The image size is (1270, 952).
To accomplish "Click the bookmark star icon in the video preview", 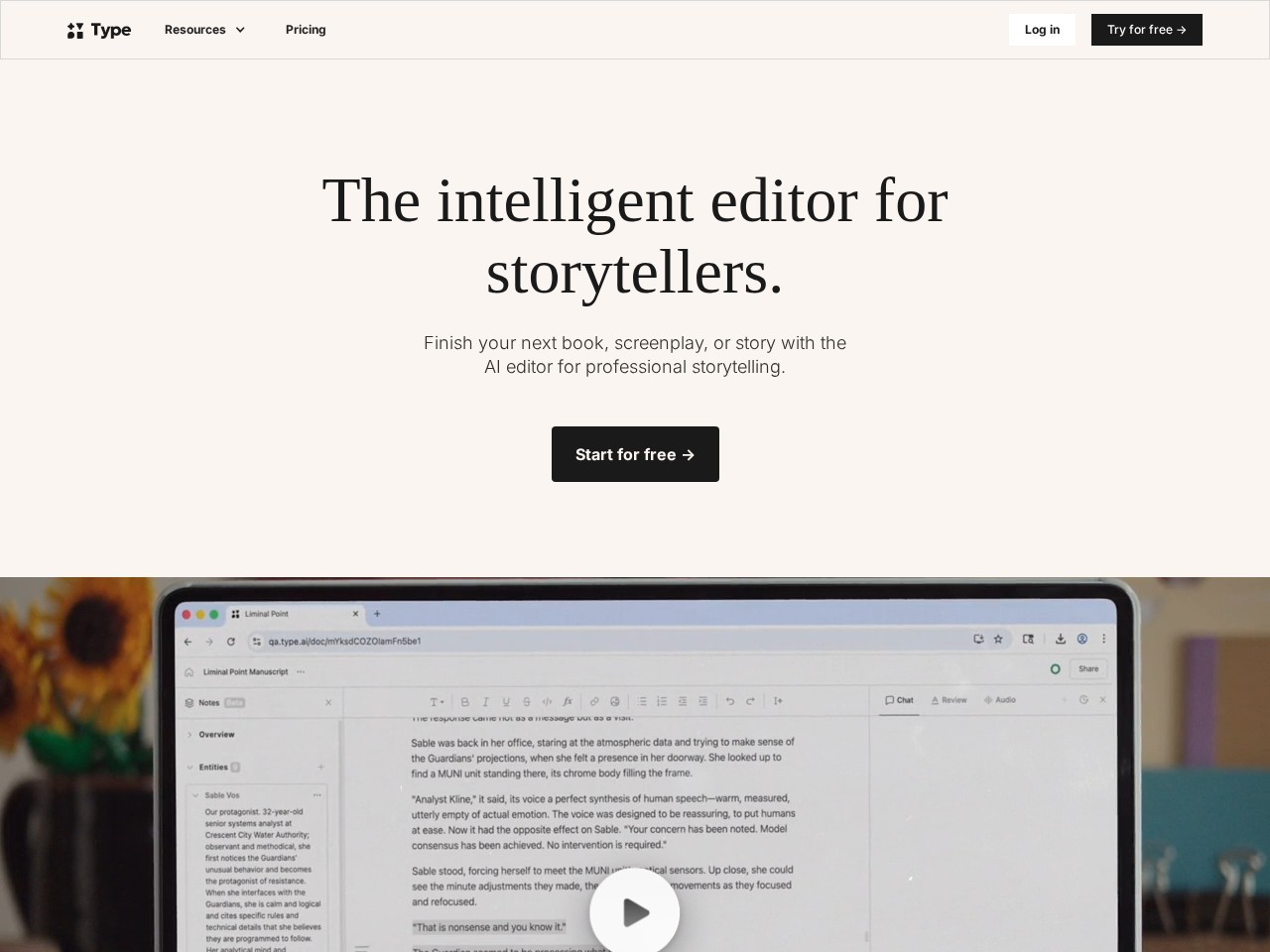I will pos(998,640).
